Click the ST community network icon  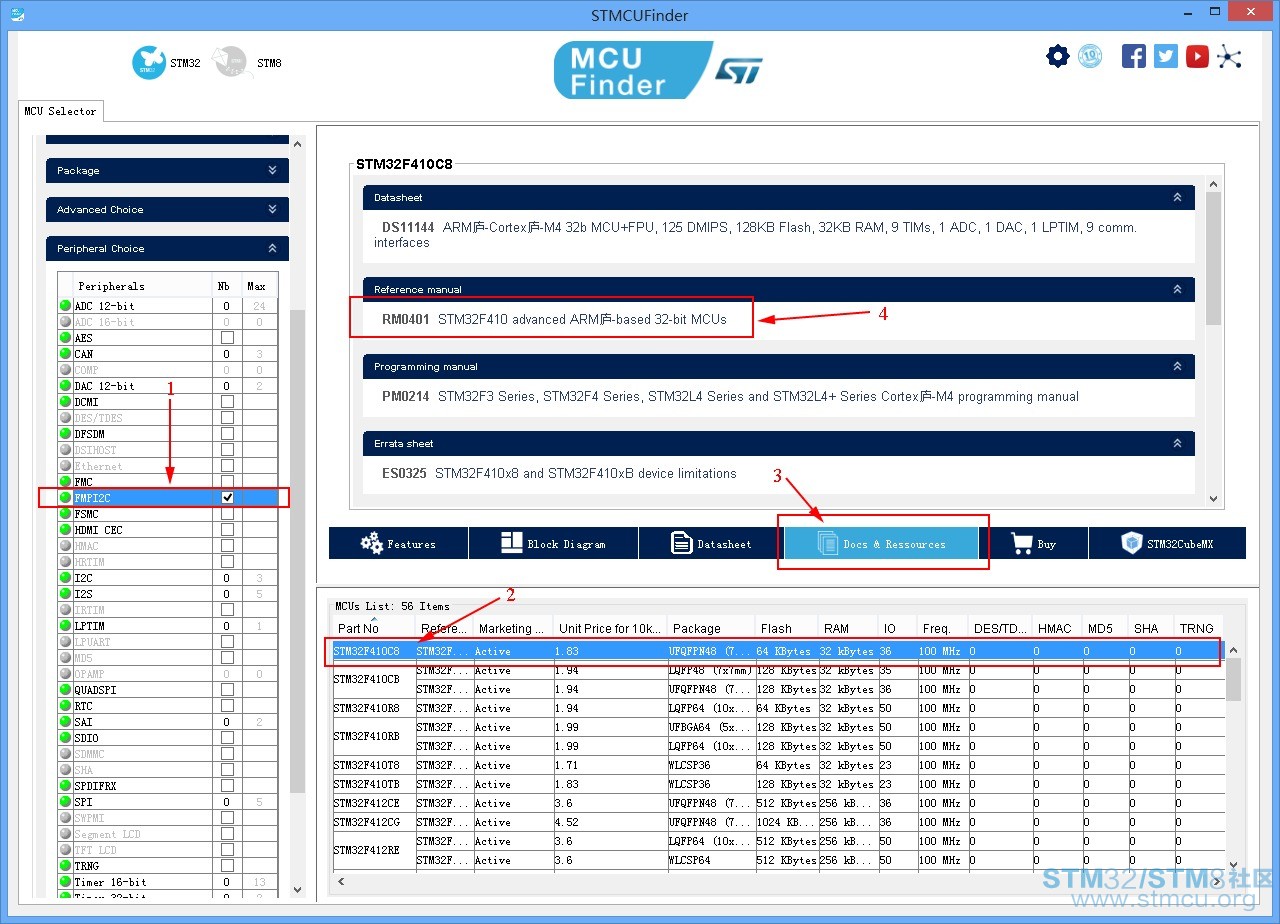coord(1229,56)
